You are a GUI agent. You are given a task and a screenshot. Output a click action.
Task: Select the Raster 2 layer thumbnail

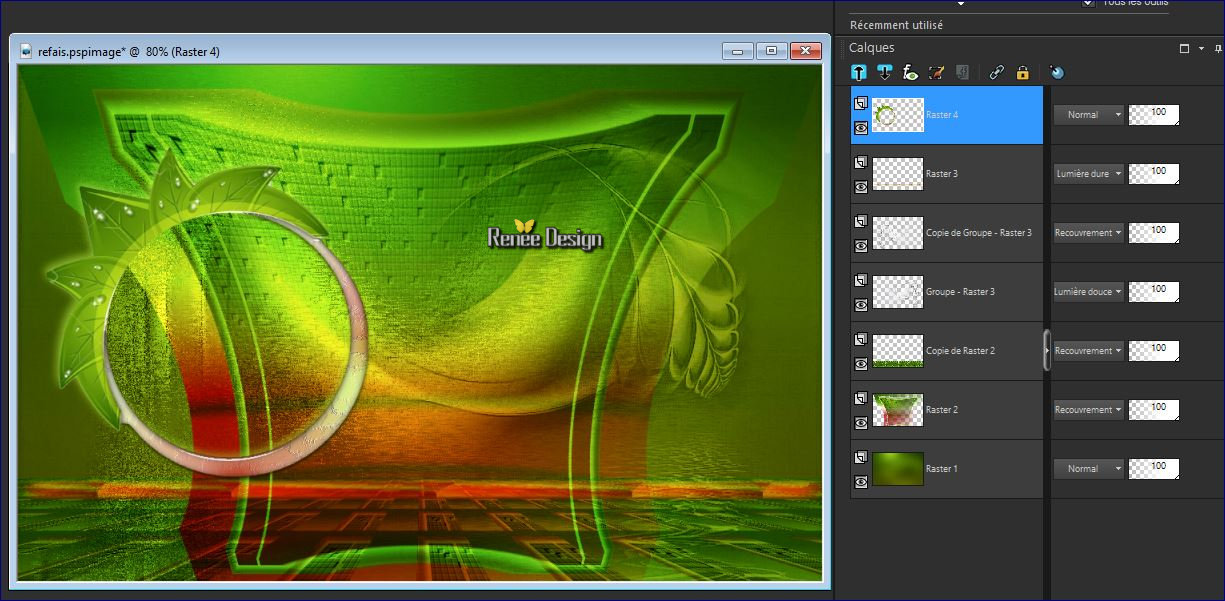click(x=897, y=410)
